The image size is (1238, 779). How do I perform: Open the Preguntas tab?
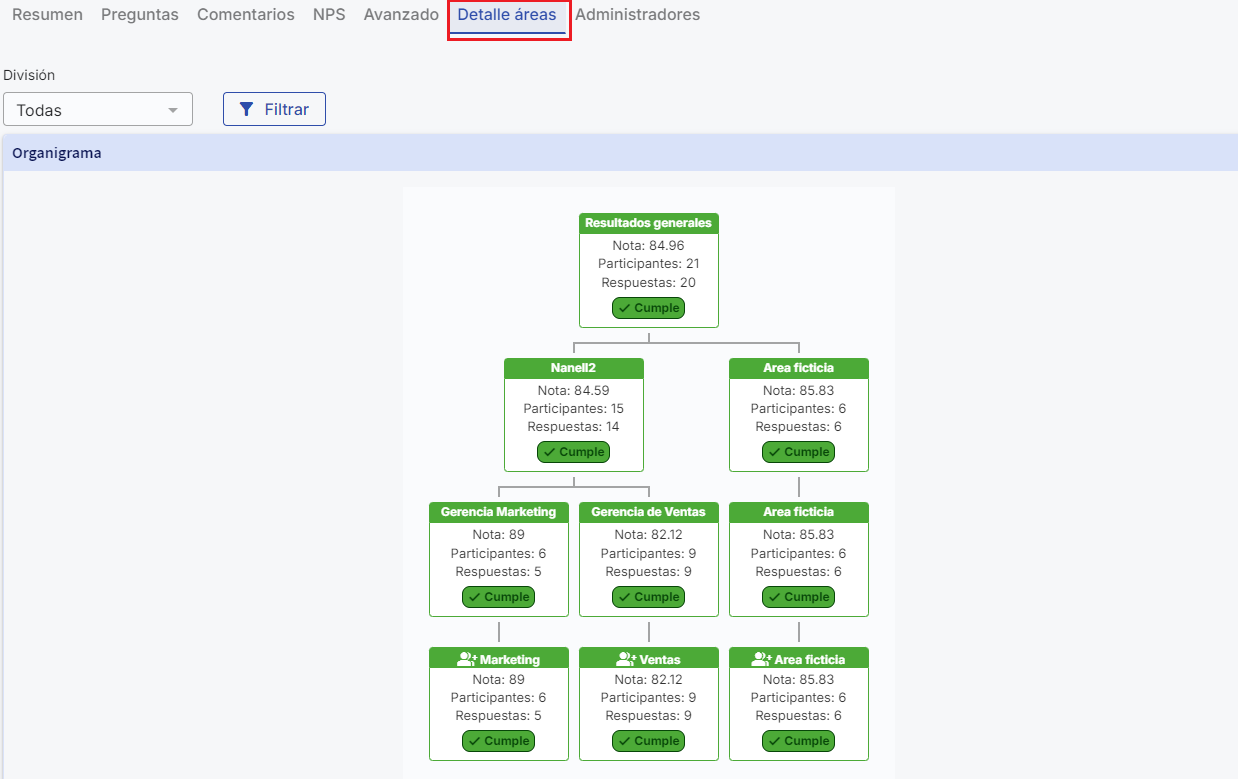click(140, 15)
